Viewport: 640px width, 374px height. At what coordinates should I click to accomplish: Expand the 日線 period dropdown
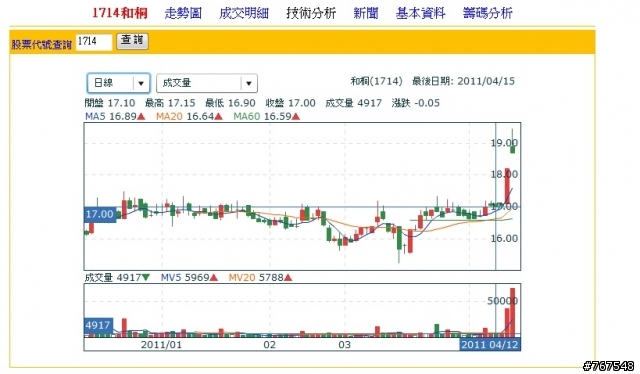119,83
